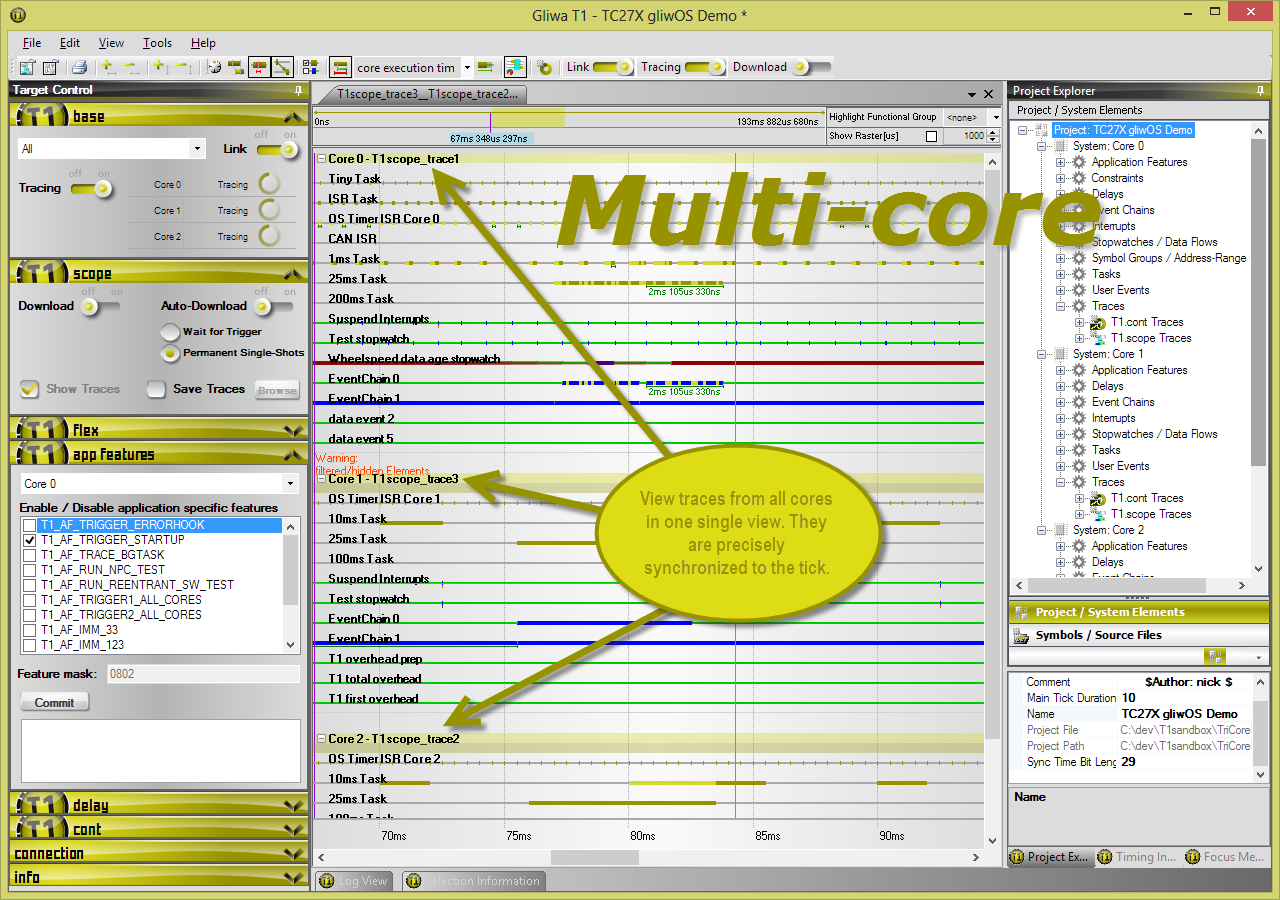
Task: Expand Application Features under Core 0
Action: point(1061,162)
